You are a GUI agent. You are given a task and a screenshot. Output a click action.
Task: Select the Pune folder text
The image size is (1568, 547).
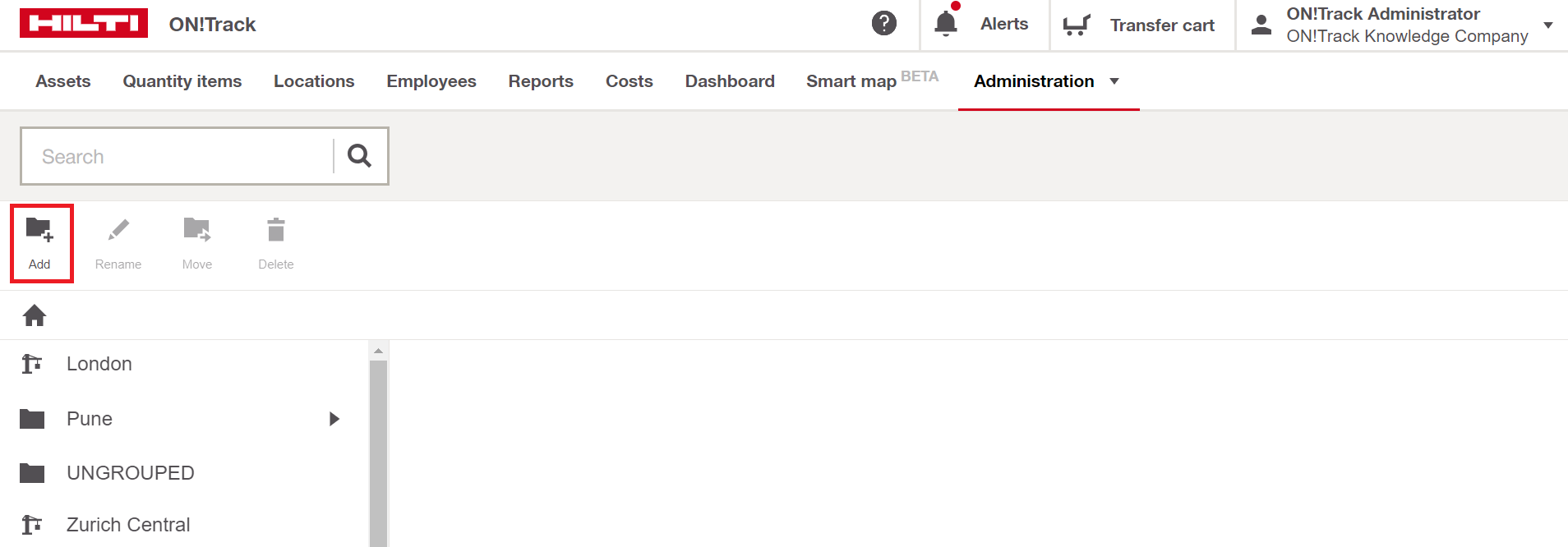click(x=90, y=419)
